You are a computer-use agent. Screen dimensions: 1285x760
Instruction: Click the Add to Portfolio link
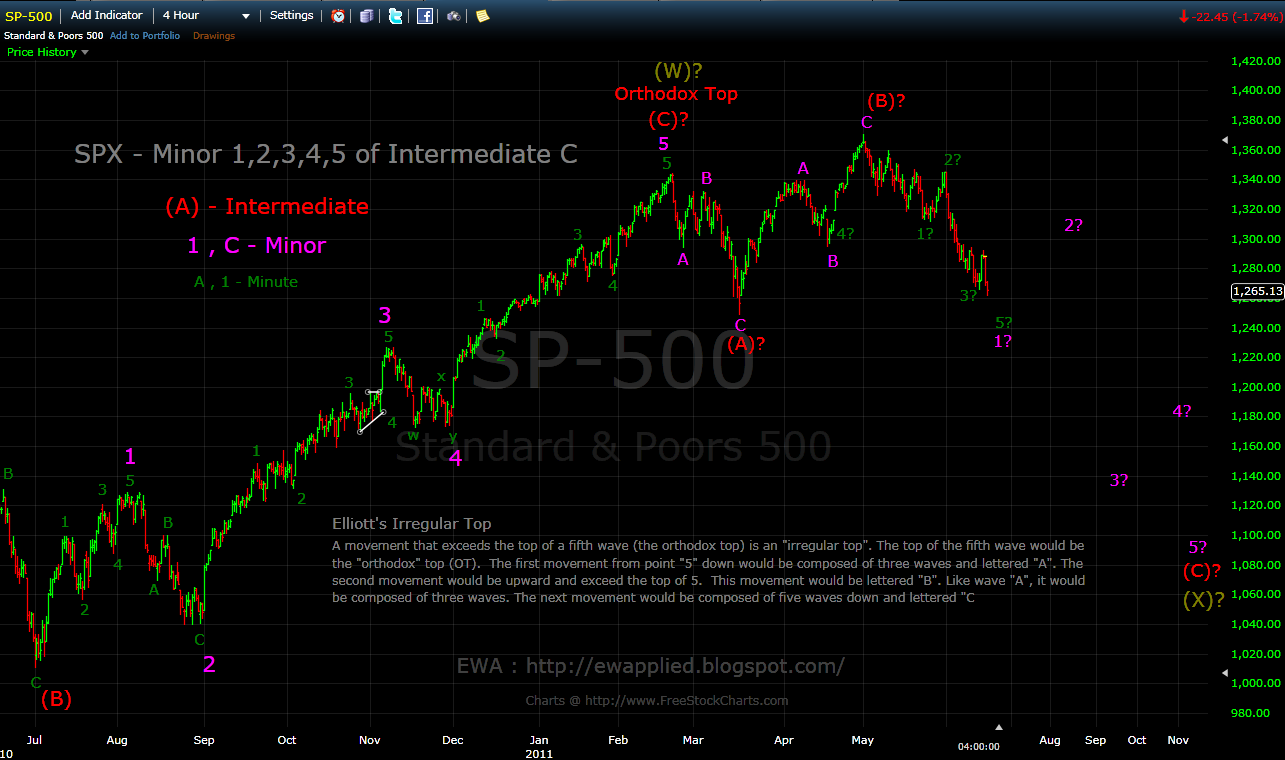(145, 36)
